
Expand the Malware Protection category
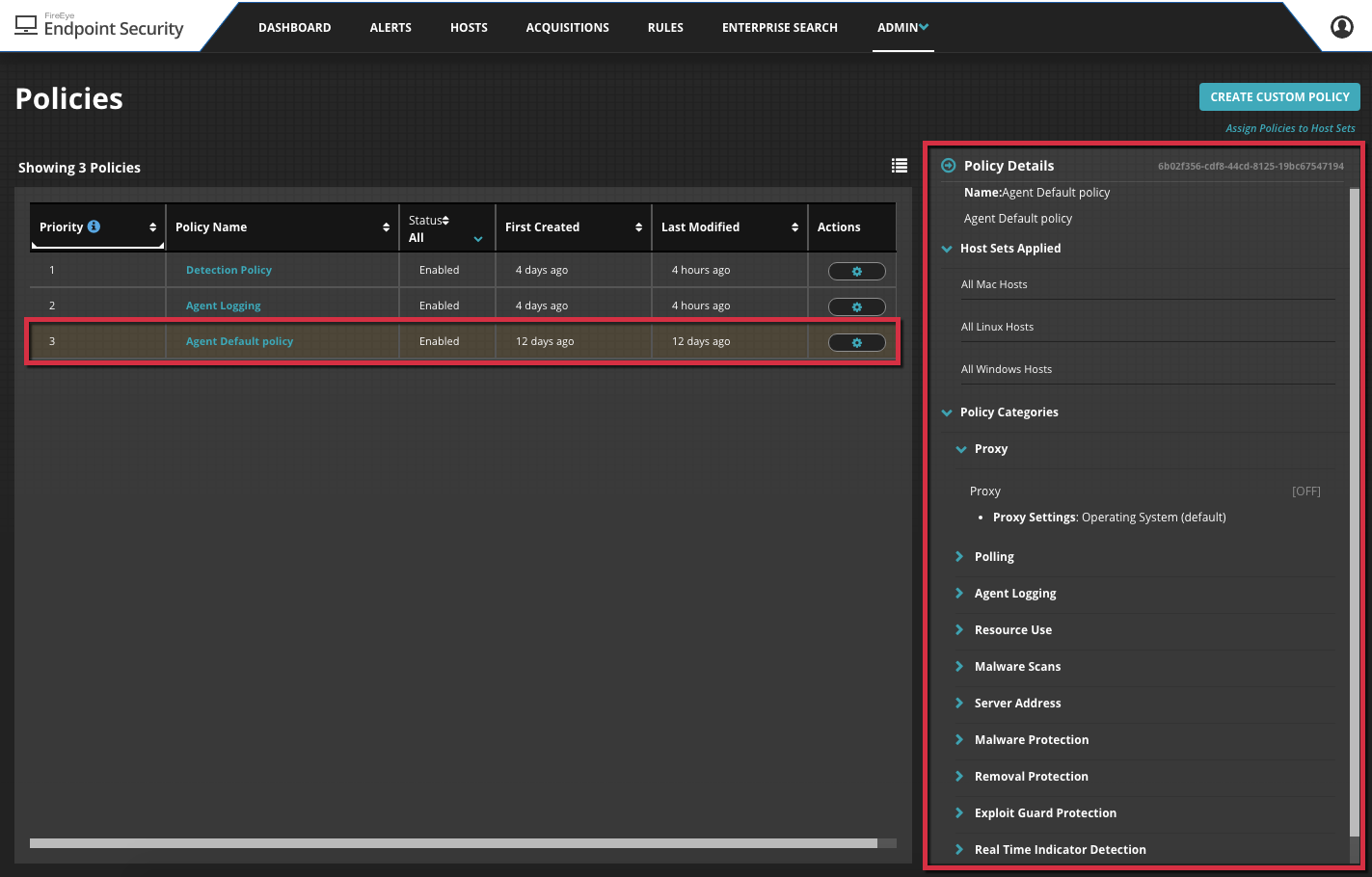click(959, 739)
